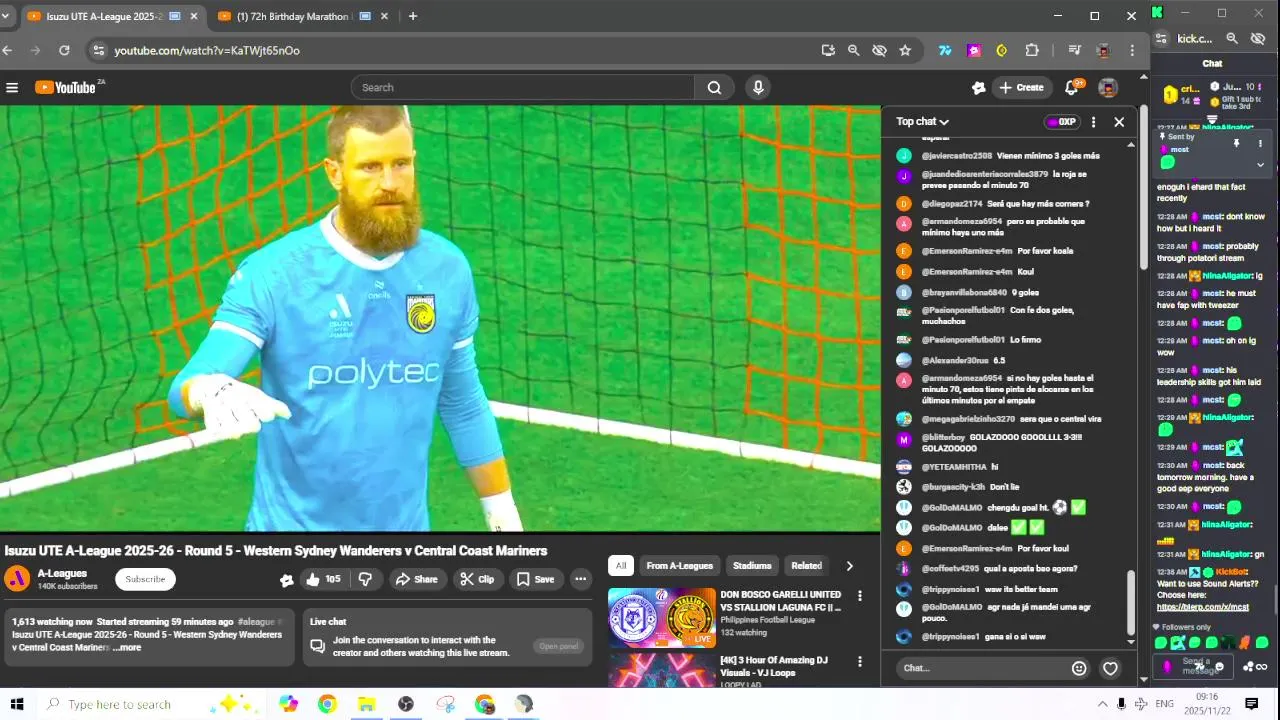1280x720 pixels.
Task: Open options for 3 Hour DJ Visuals video
Action: [859, 662]
